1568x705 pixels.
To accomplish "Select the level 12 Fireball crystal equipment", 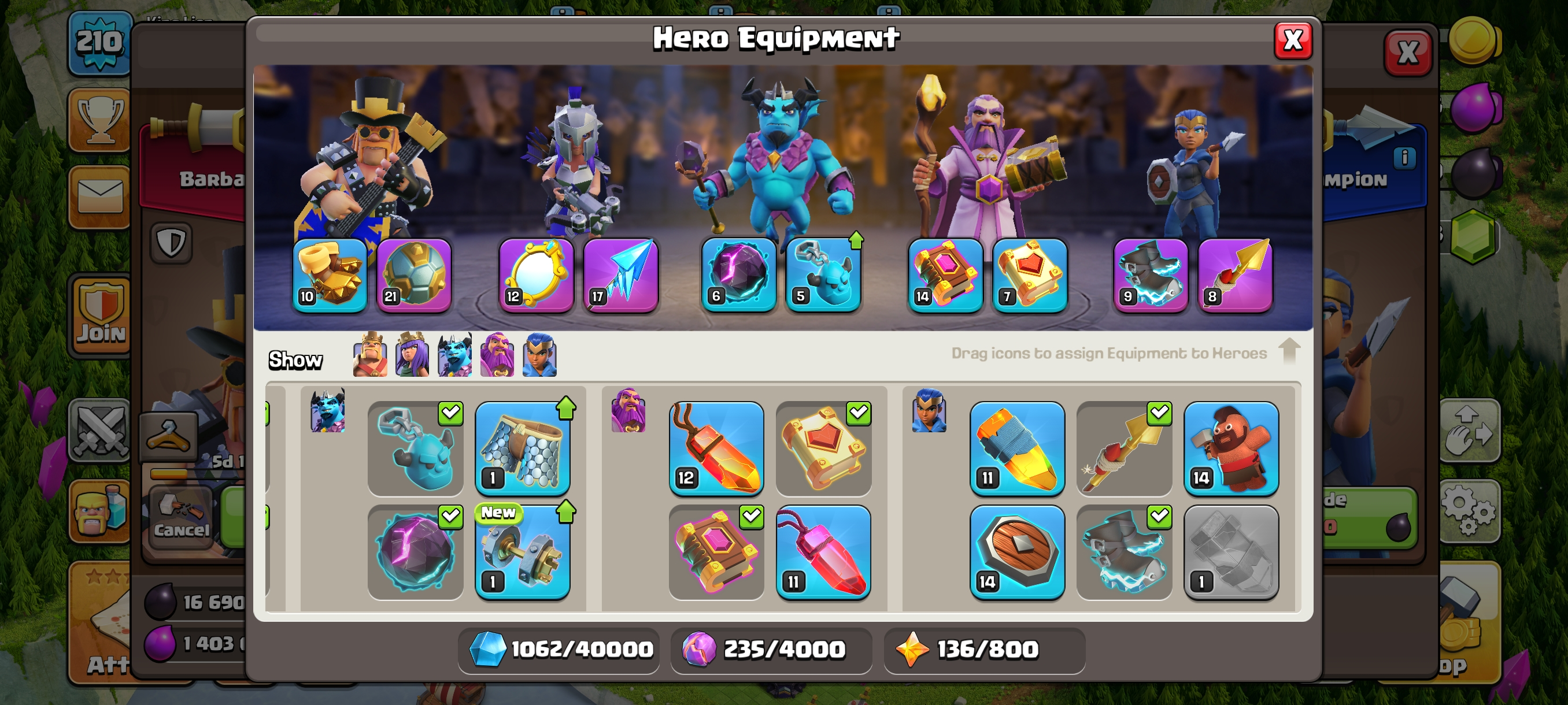I will pyautogui.click(x=716, y=448).
